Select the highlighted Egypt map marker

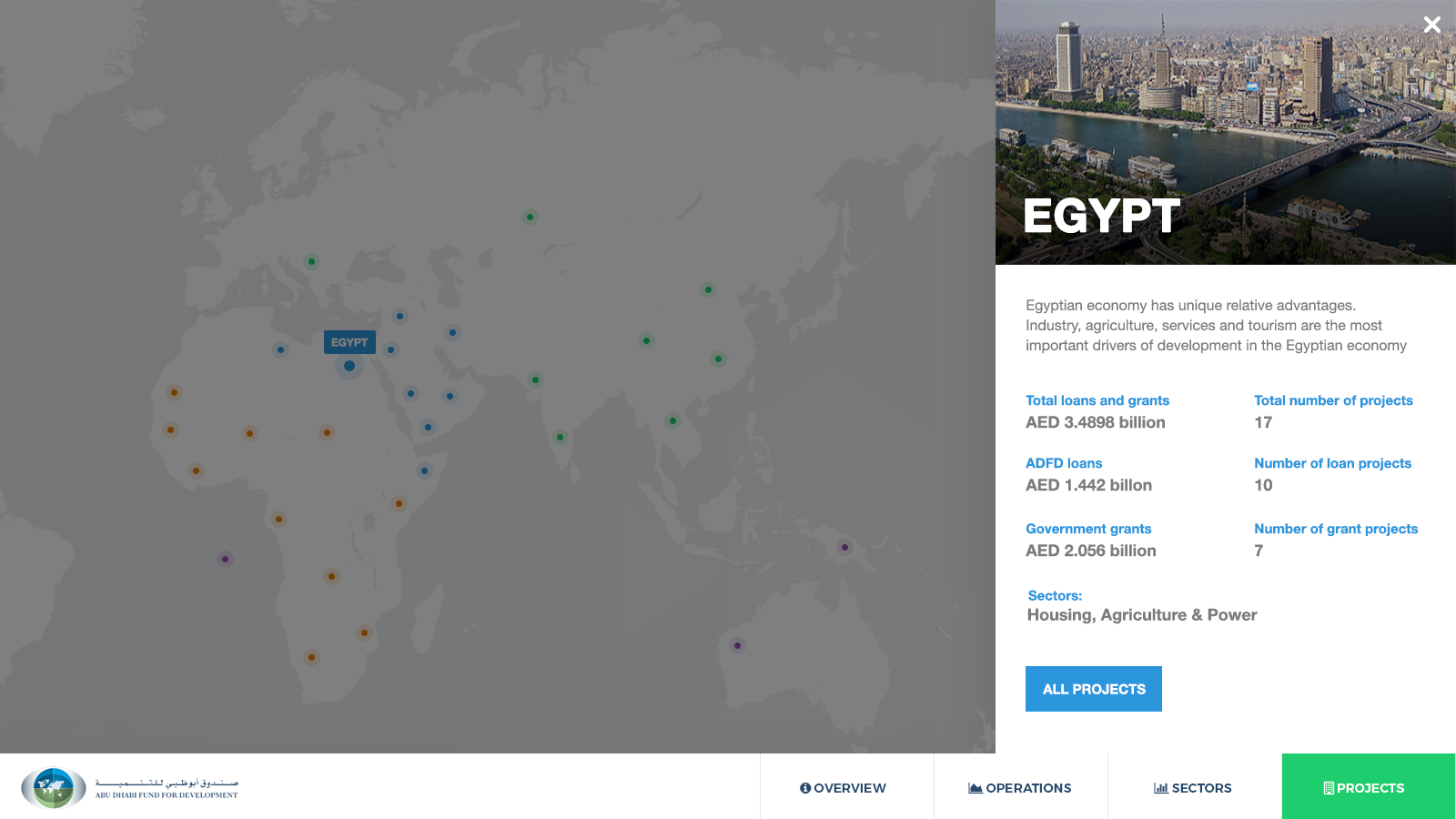tap(349, 366)
